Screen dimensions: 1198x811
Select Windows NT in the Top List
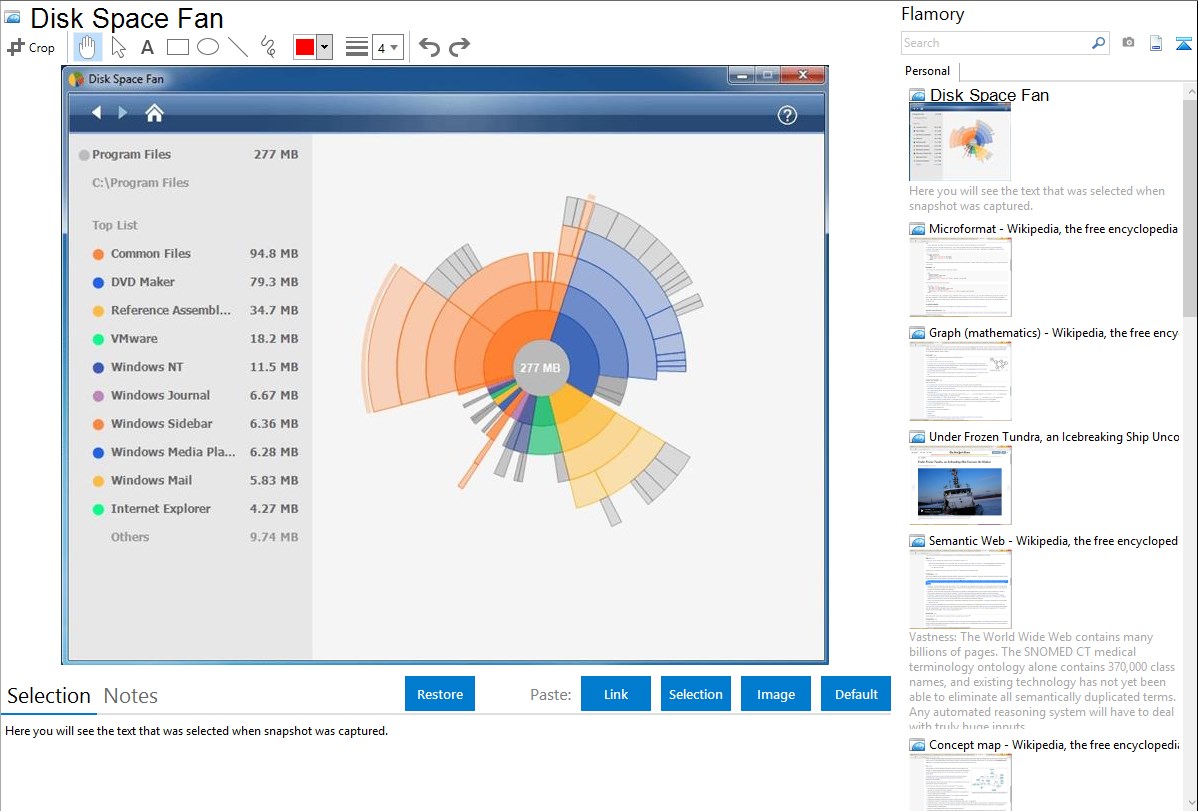(195, 367)
